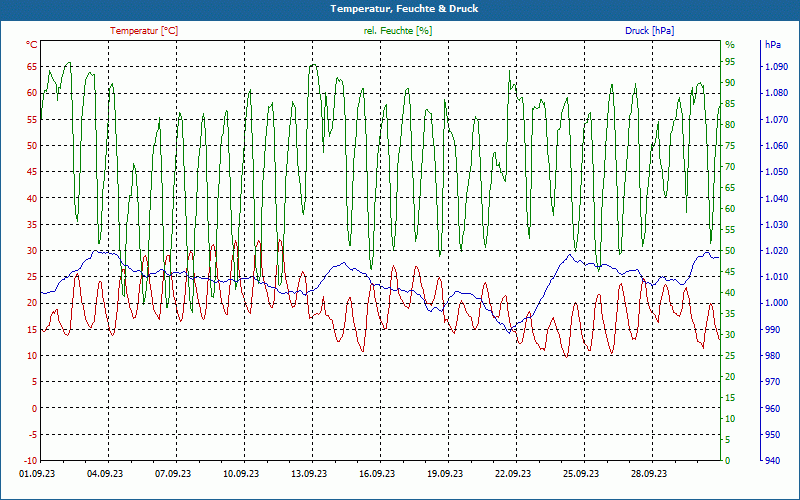Pick the date label "01.09.23"

pyautogui.click(x=37, y=473)
